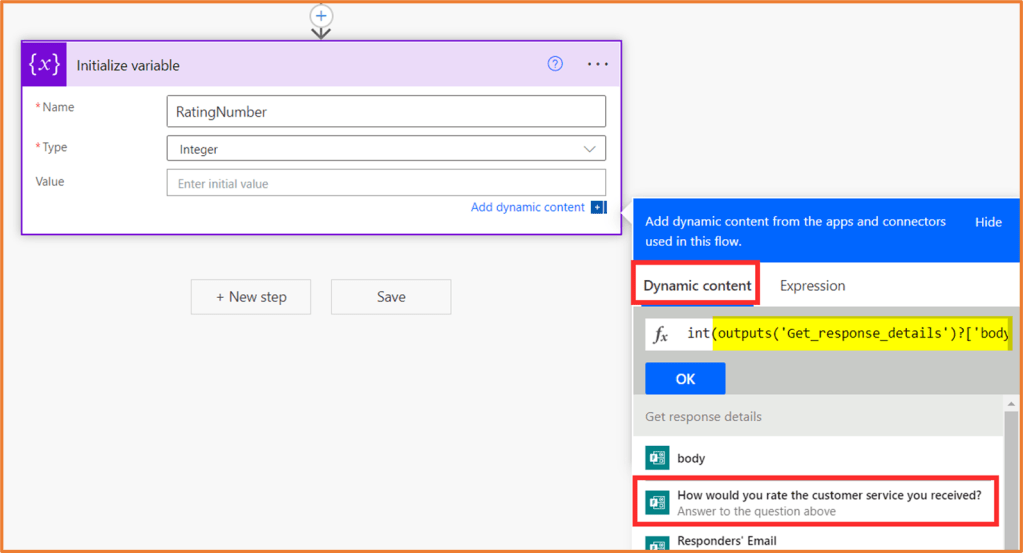Click the Forms icon beside the customer service rating question

pos(657,502)
